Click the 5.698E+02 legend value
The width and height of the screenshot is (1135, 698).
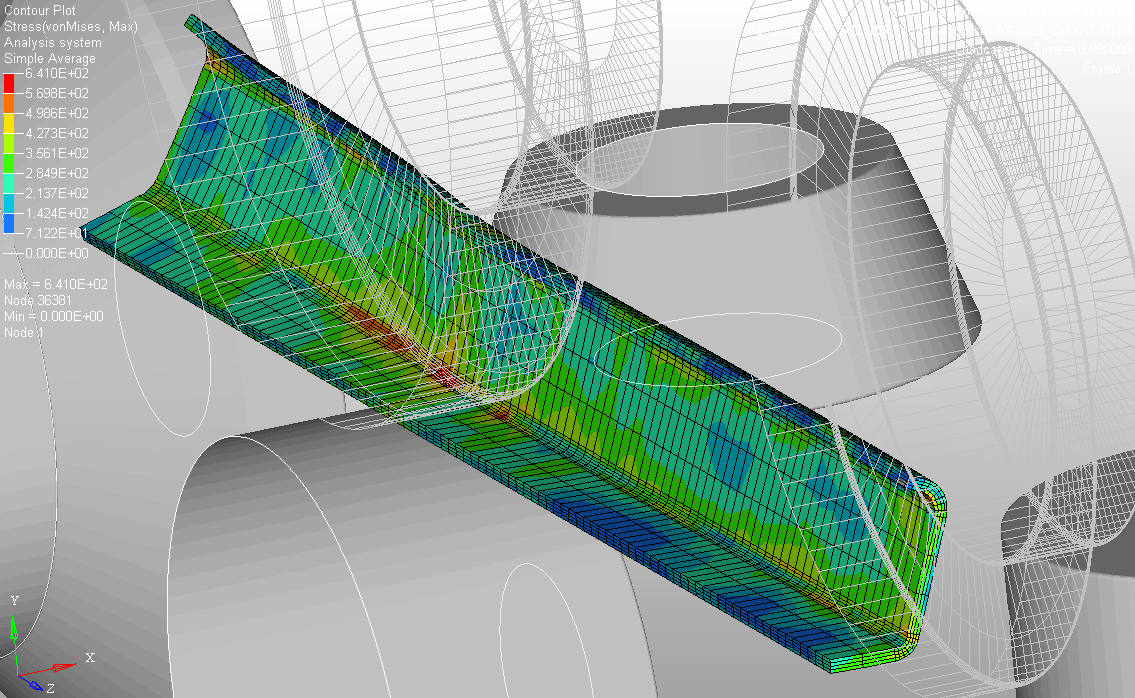coord(57,93)
